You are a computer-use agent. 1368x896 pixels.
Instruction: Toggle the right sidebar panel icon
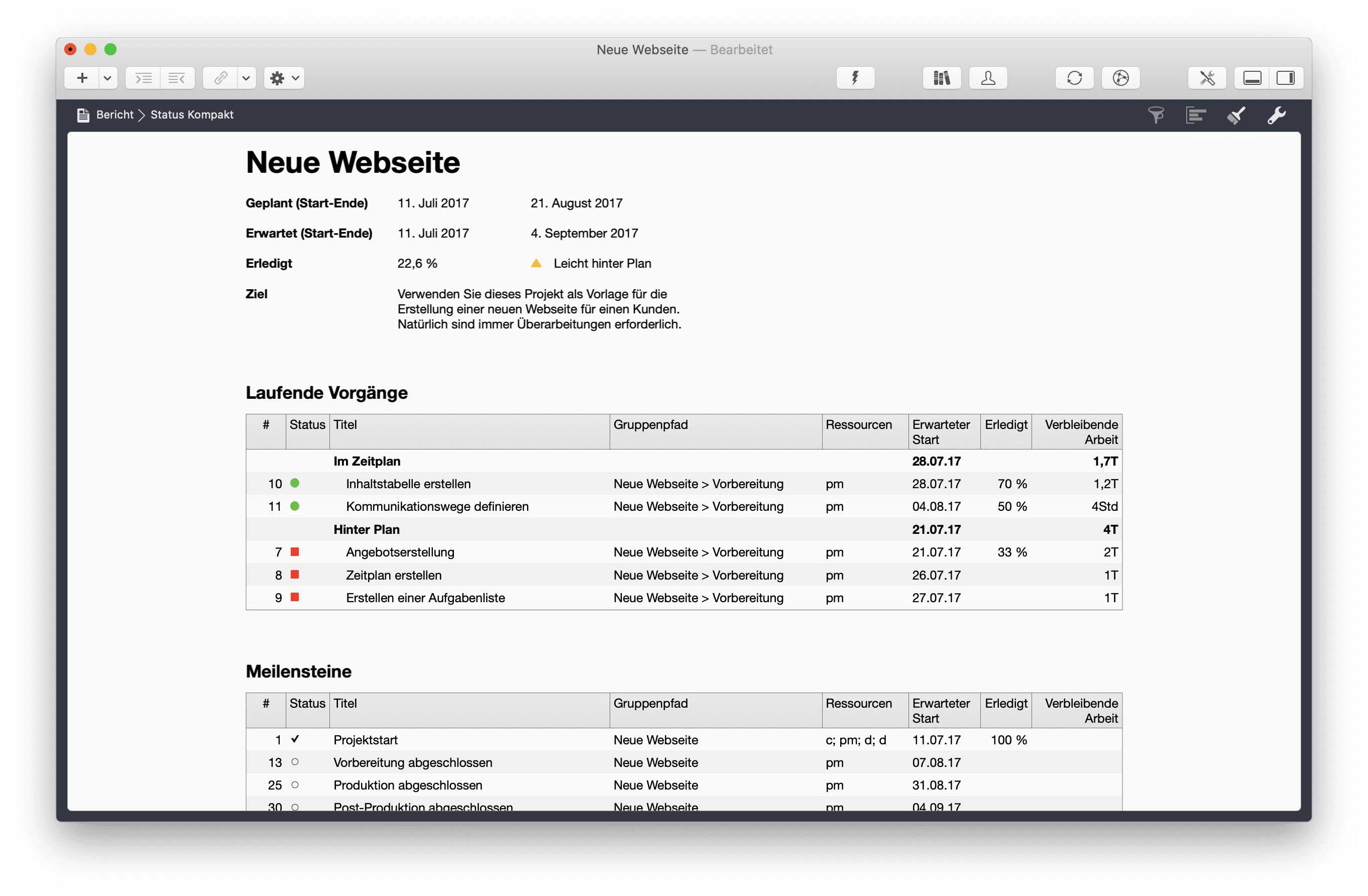tap(1286, 77)
